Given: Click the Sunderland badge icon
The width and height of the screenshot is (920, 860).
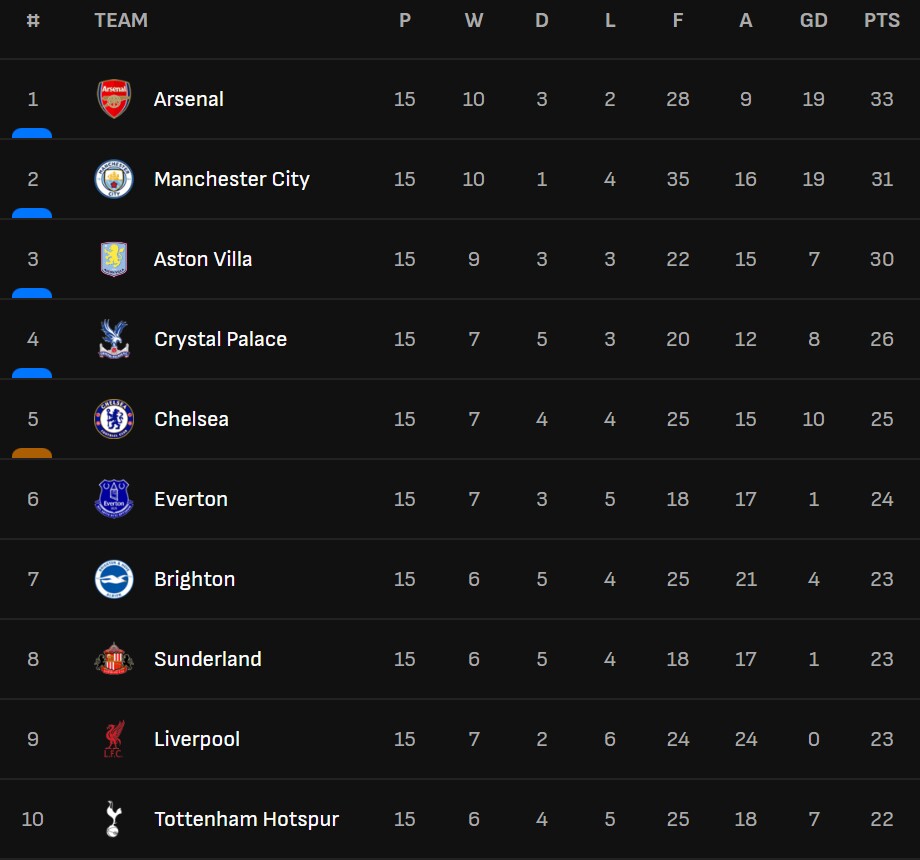Looking at the screenshot, I should (x=113, y=659).
